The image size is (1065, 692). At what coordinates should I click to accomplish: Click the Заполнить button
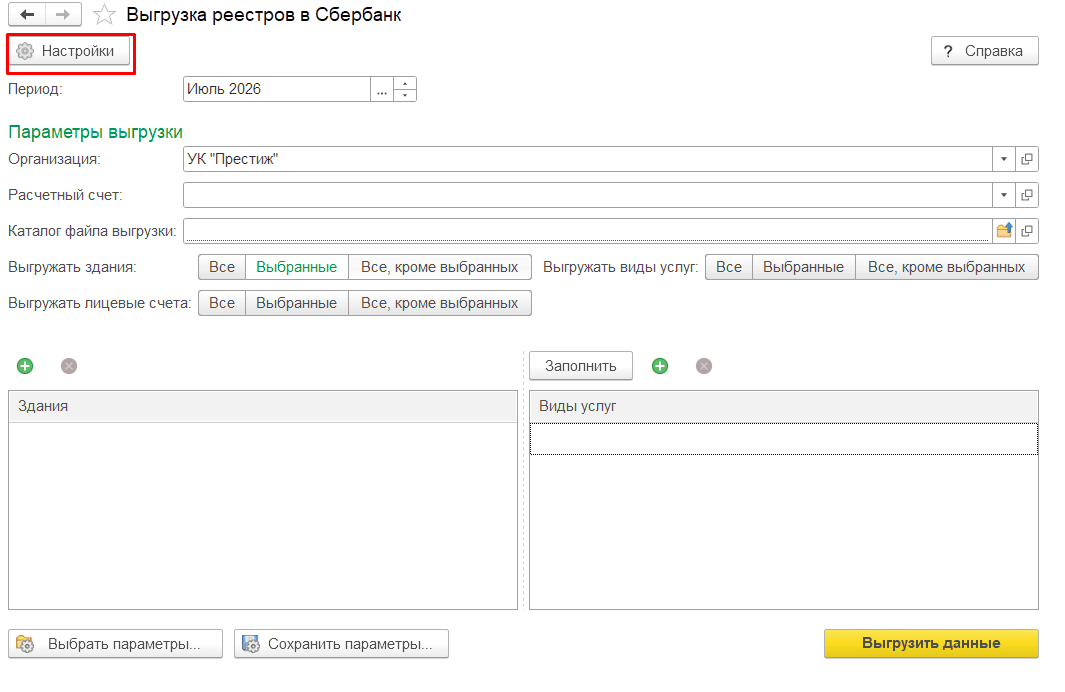pos(581,366)
